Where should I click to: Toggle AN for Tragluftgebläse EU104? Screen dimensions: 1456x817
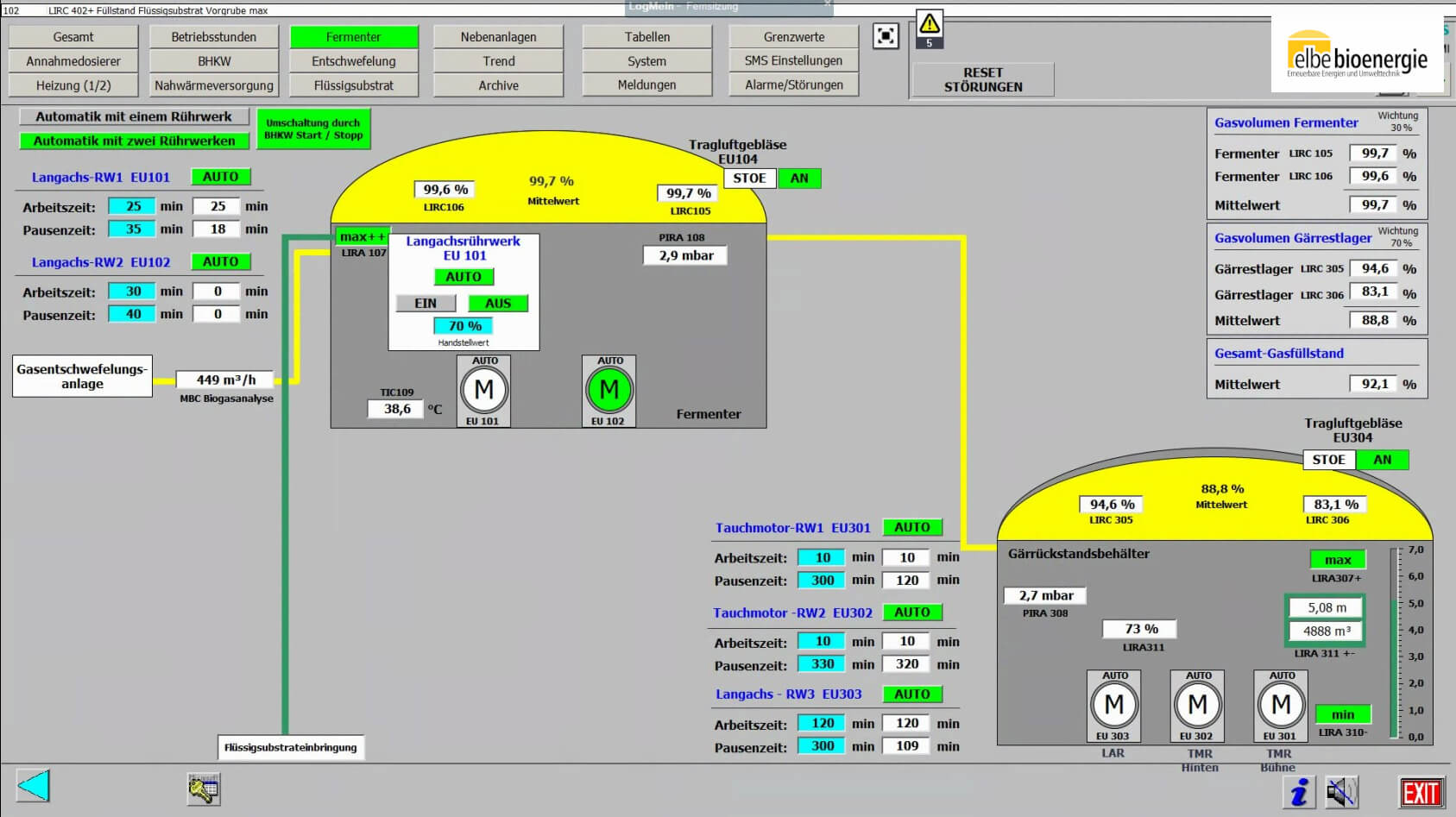(799, 179)
